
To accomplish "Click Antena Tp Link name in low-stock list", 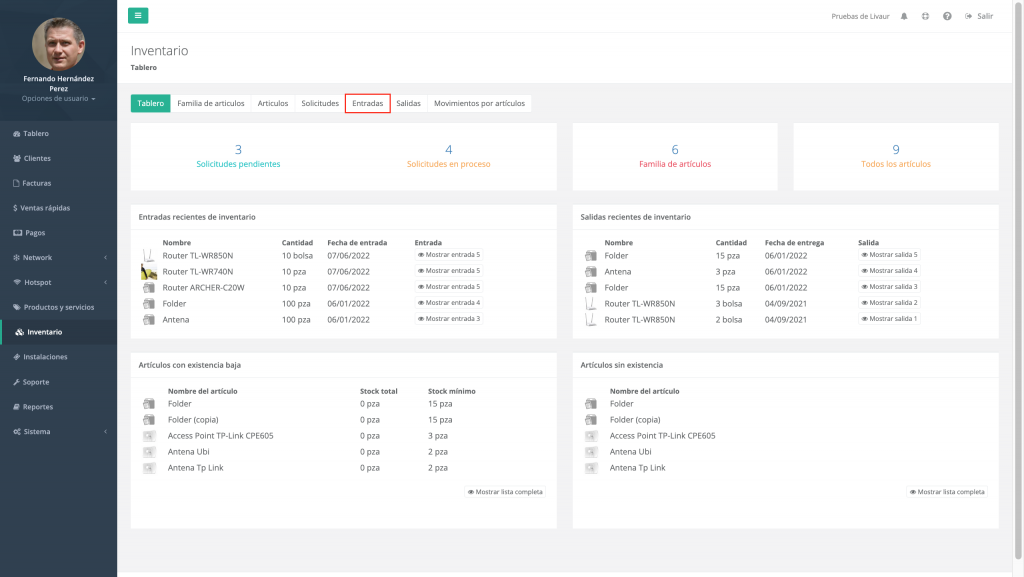I will coord(195,467).
